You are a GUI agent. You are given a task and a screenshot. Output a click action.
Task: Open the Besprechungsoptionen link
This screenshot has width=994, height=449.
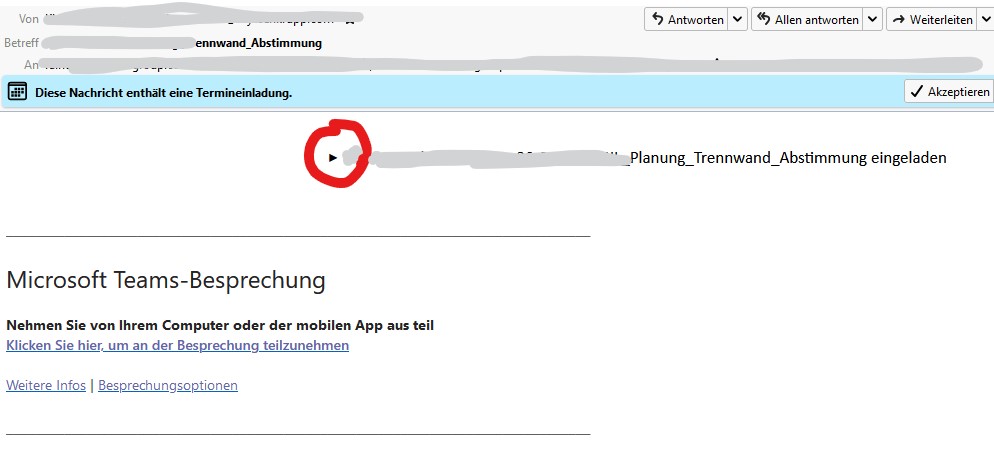point(168,386)
